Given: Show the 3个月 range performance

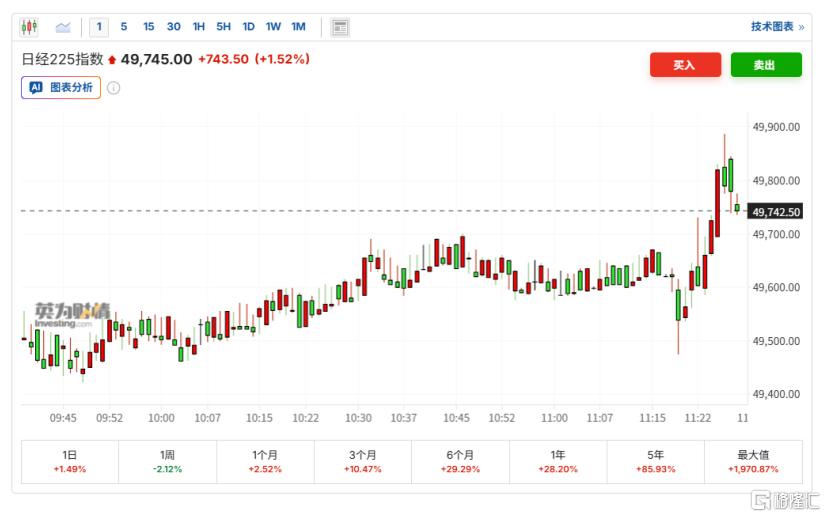Looking at the screenshot, I should (363, 461).
